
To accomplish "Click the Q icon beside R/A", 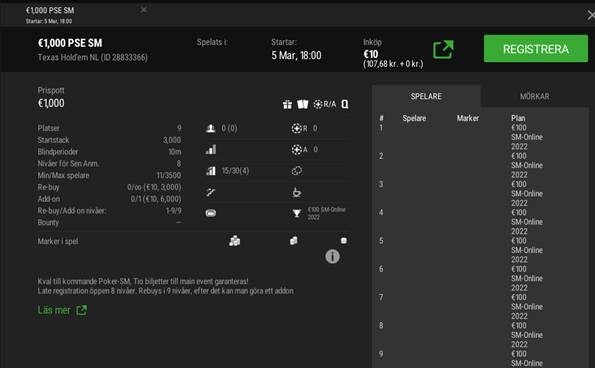I will [x=345, y=104].
